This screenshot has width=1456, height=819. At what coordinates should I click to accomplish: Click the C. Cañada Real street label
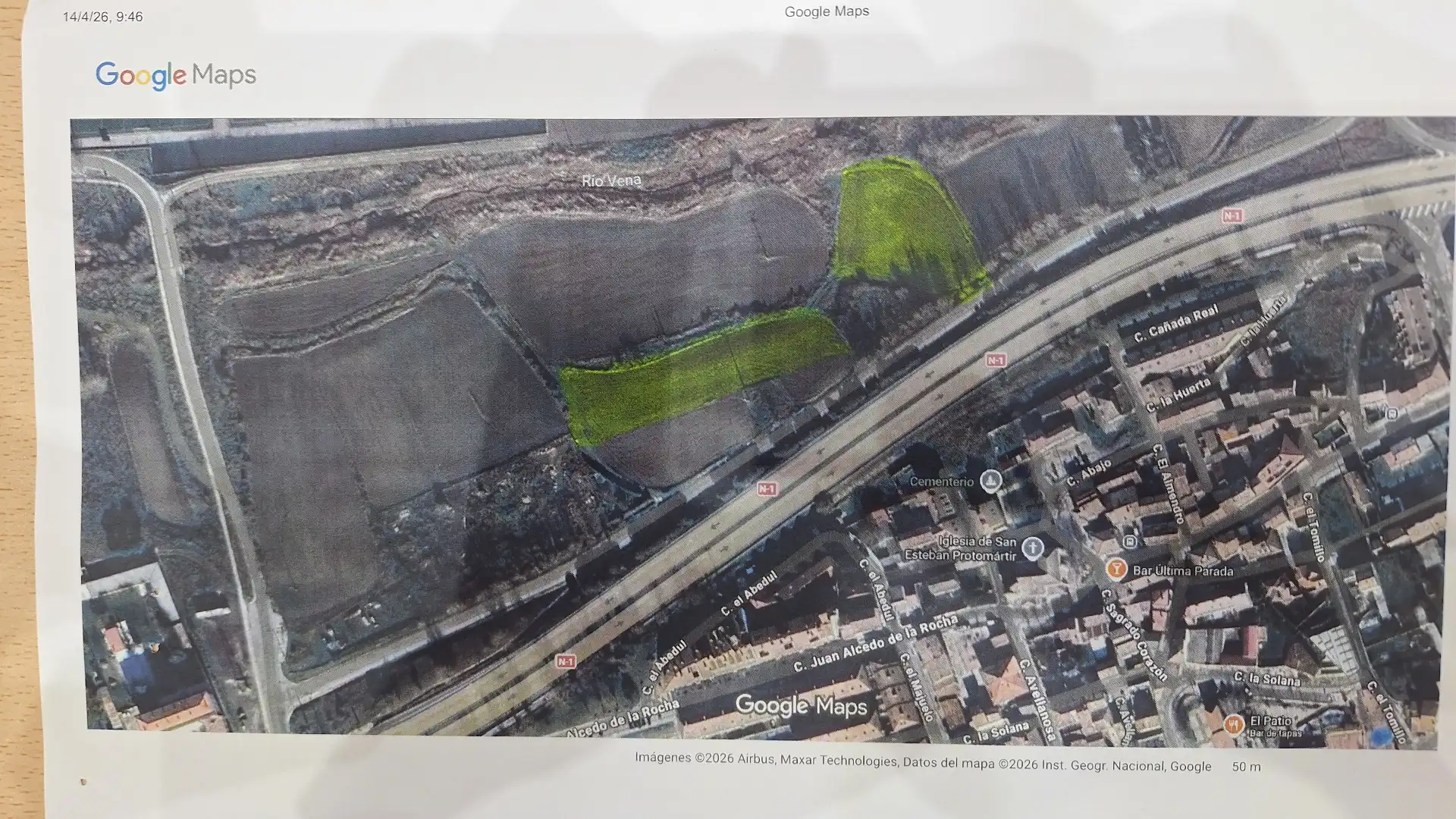click(1176, 323)
